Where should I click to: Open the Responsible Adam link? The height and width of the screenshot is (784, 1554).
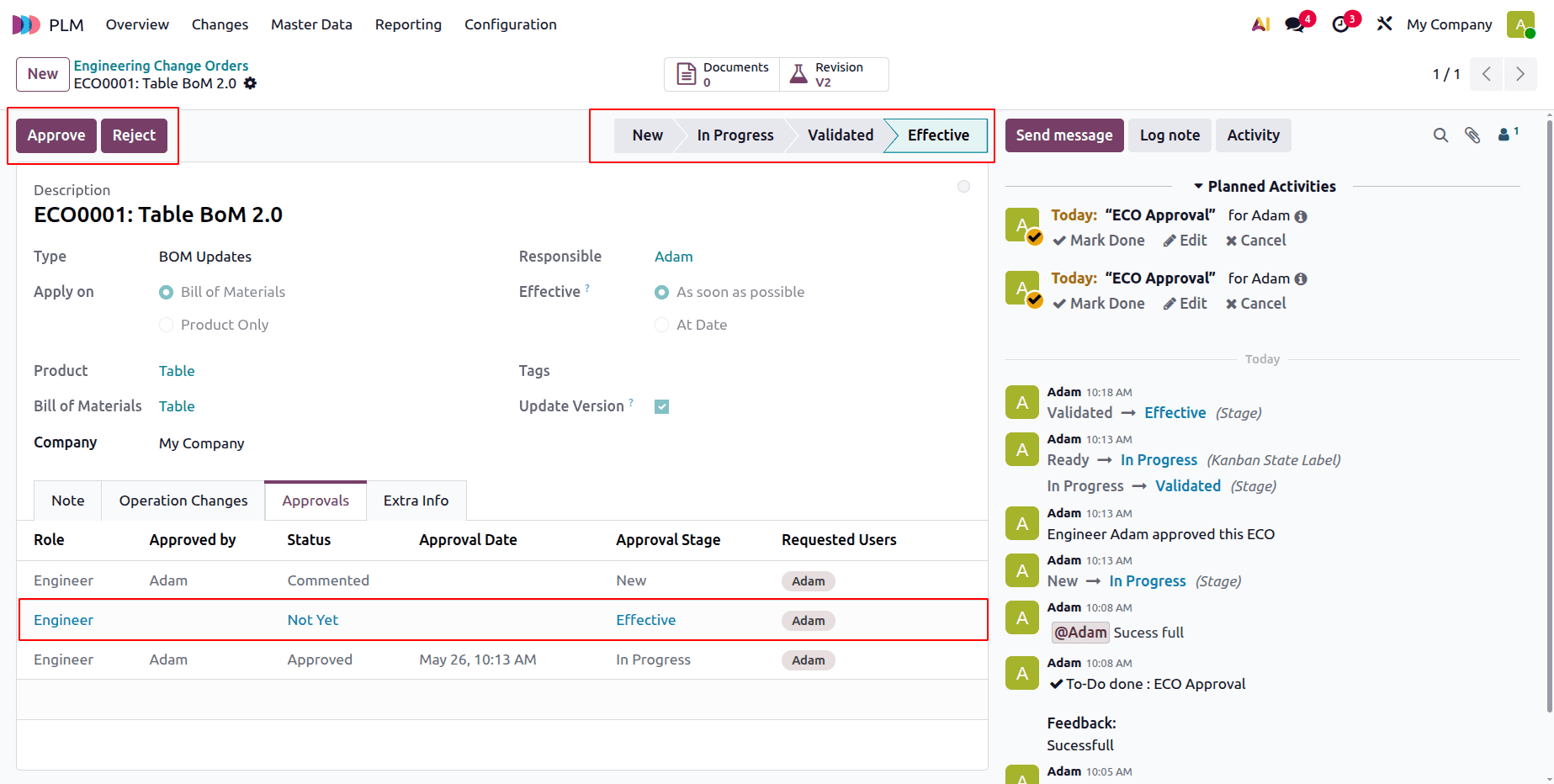tap(673, 257)
